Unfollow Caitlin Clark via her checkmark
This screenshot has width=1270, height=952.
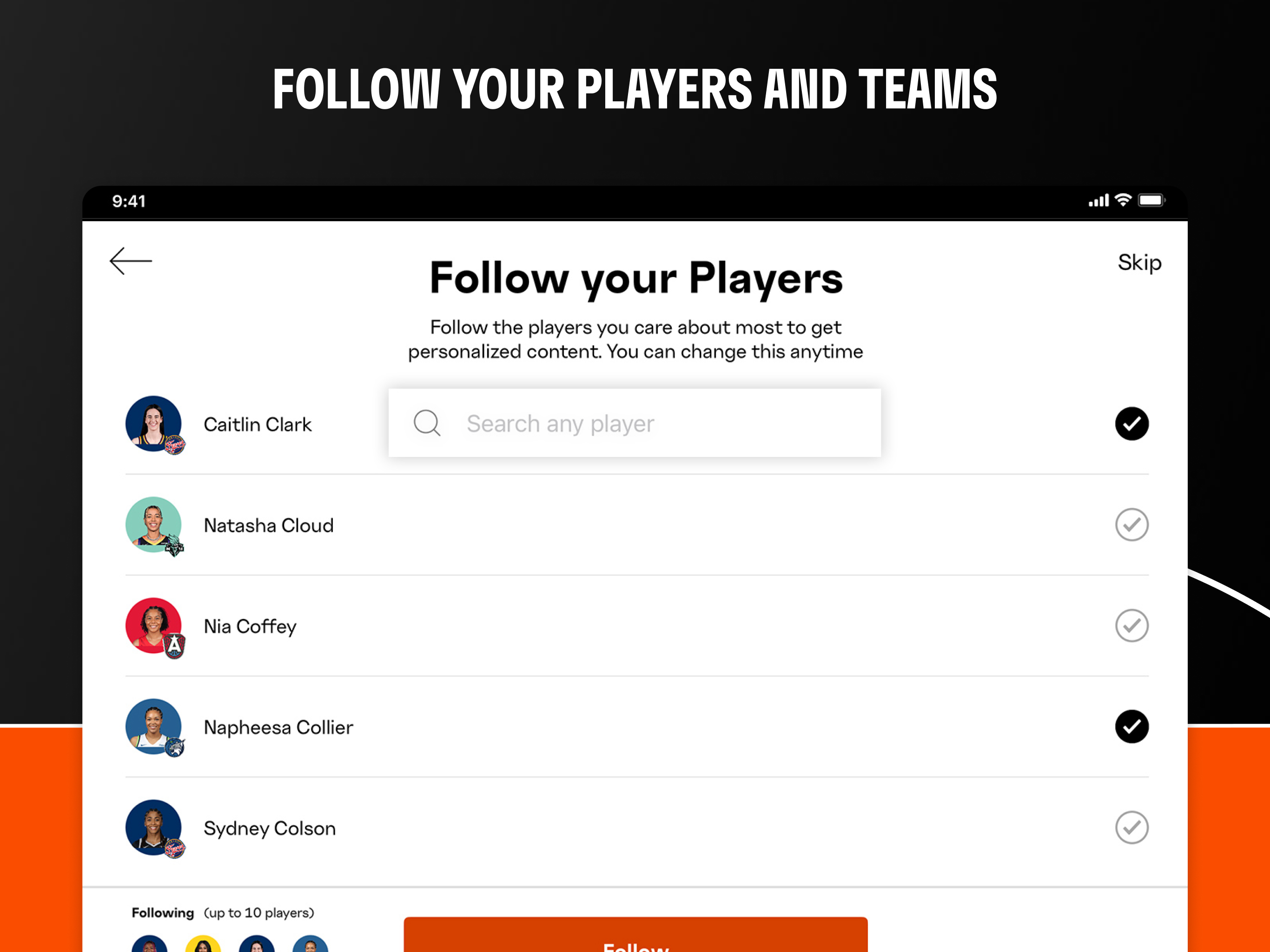(1131, 424)
